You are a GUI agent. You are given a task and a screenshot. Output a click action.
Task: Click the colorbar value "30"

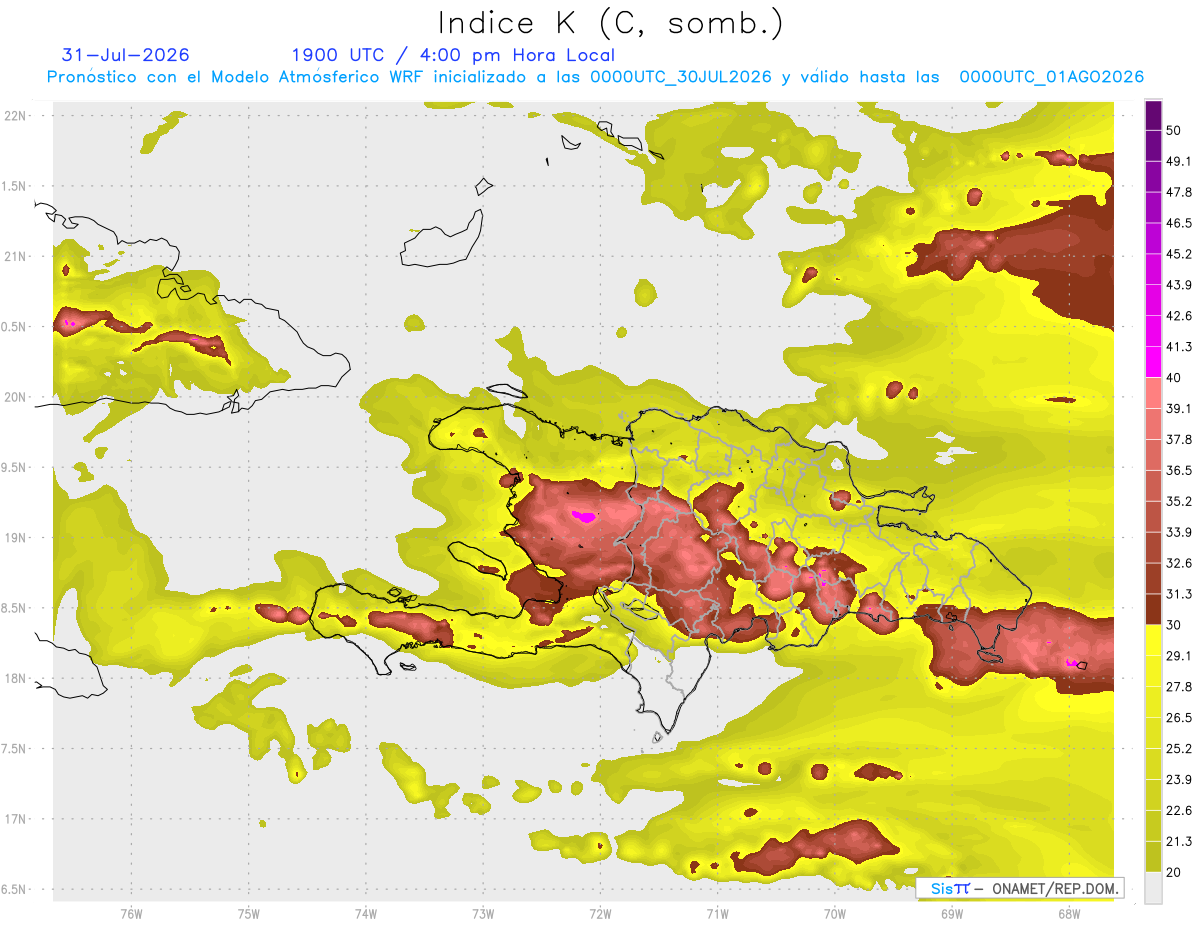[1174, 625]
